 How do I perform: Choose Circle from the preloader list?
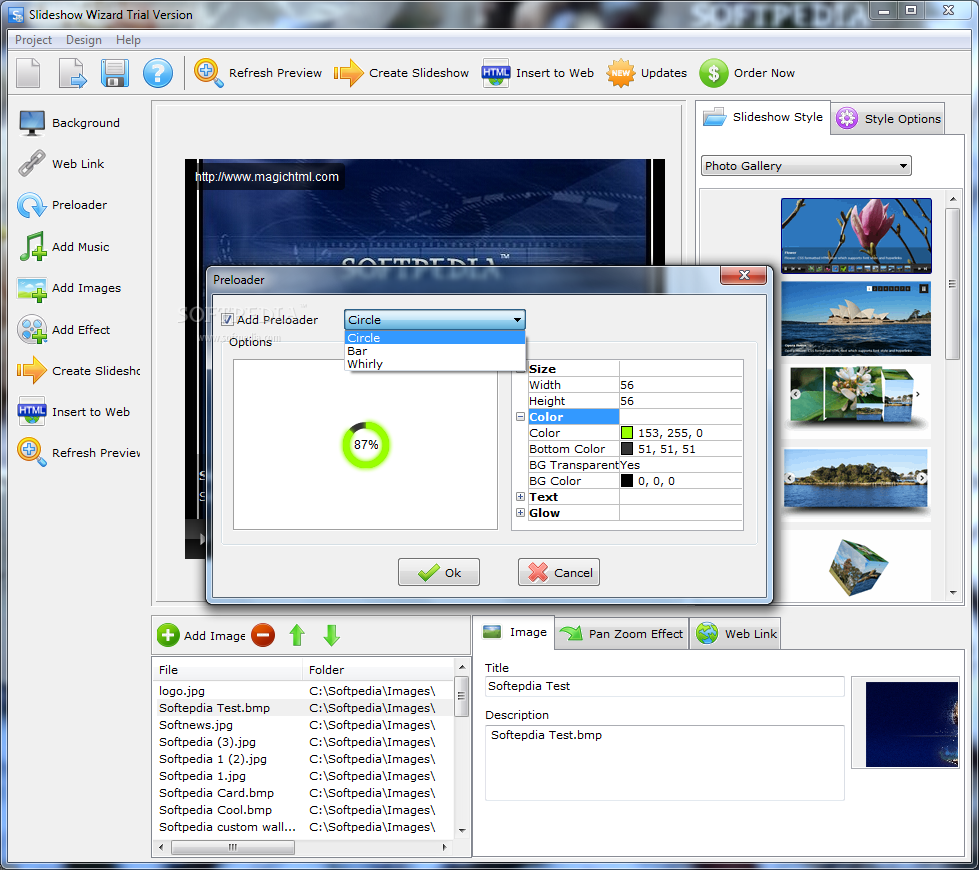point(435,338)
